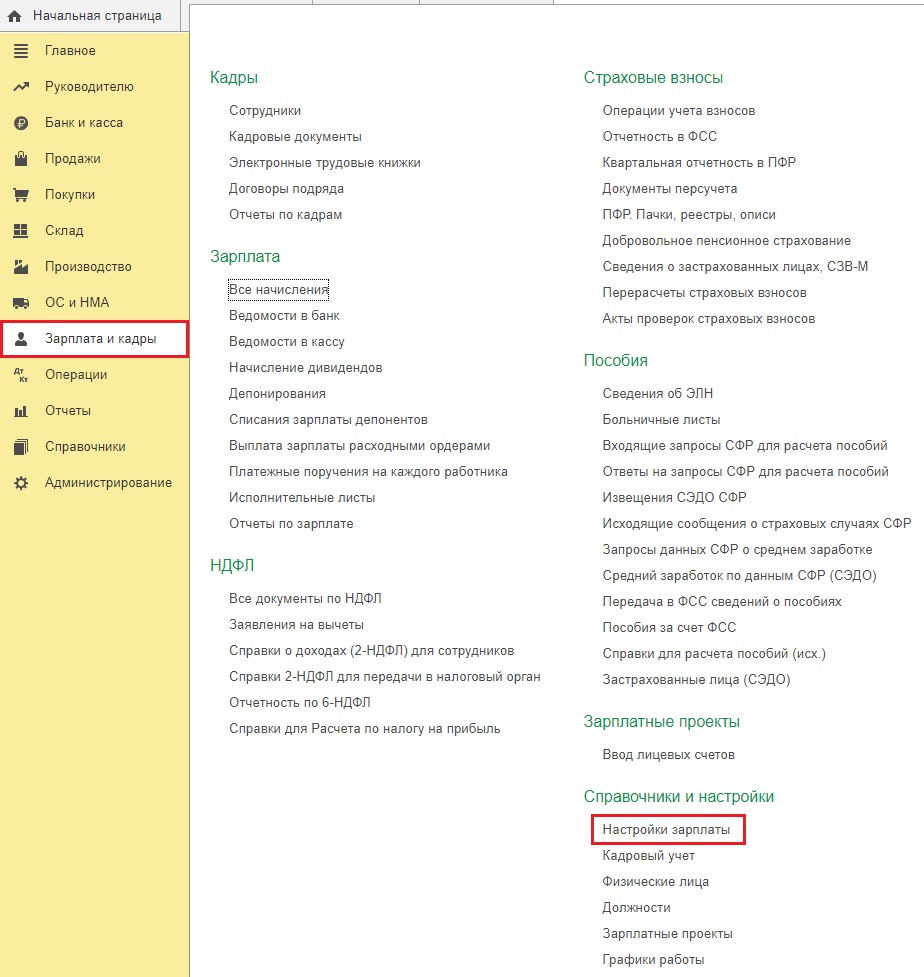Open Кадровый учет settings
The width and height of the screenshot is (924, 977).
point(649,856)
